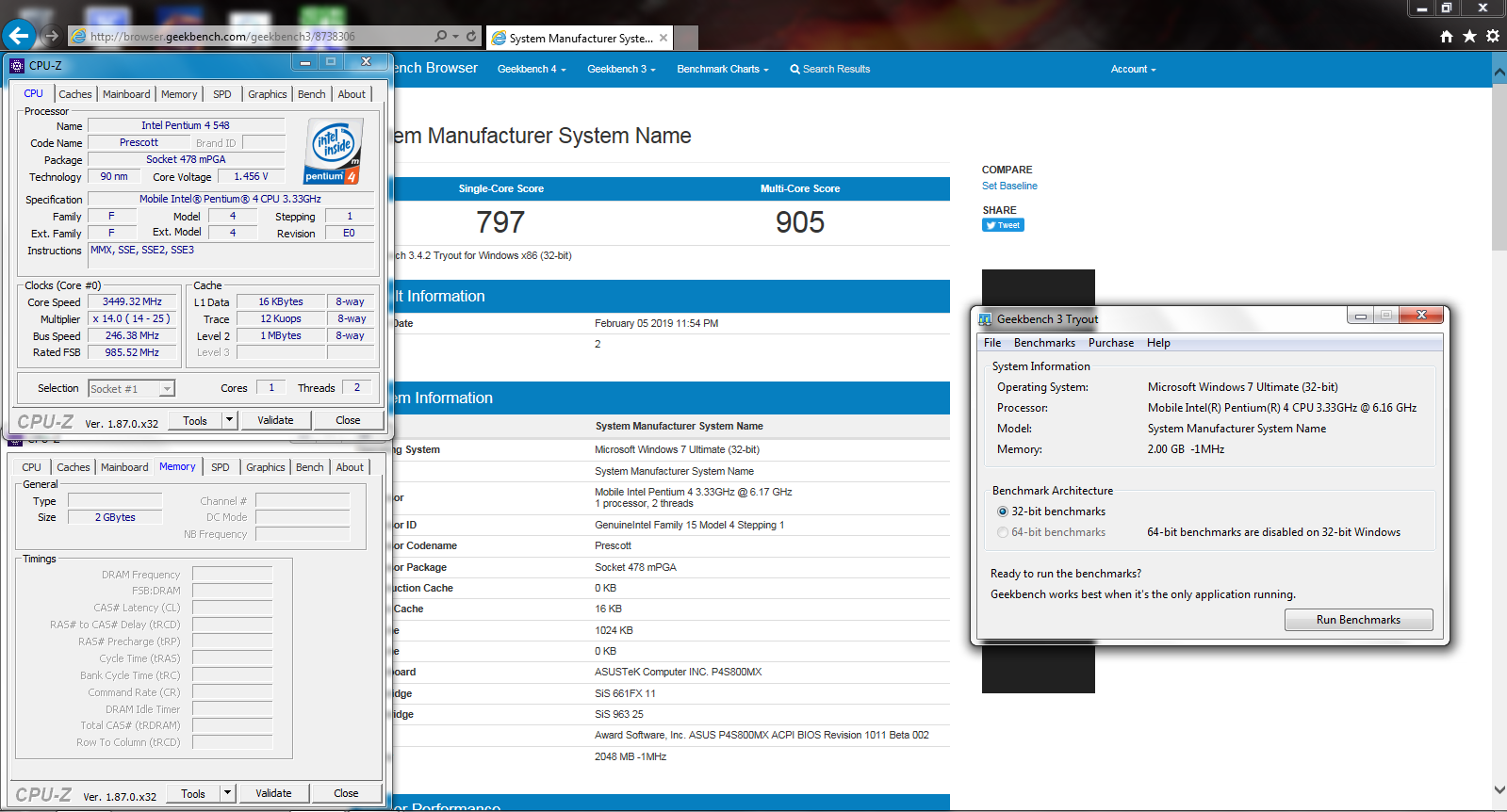Click Close button in upper CPU-Z window
1507x812 pixels.
(348, 420)
